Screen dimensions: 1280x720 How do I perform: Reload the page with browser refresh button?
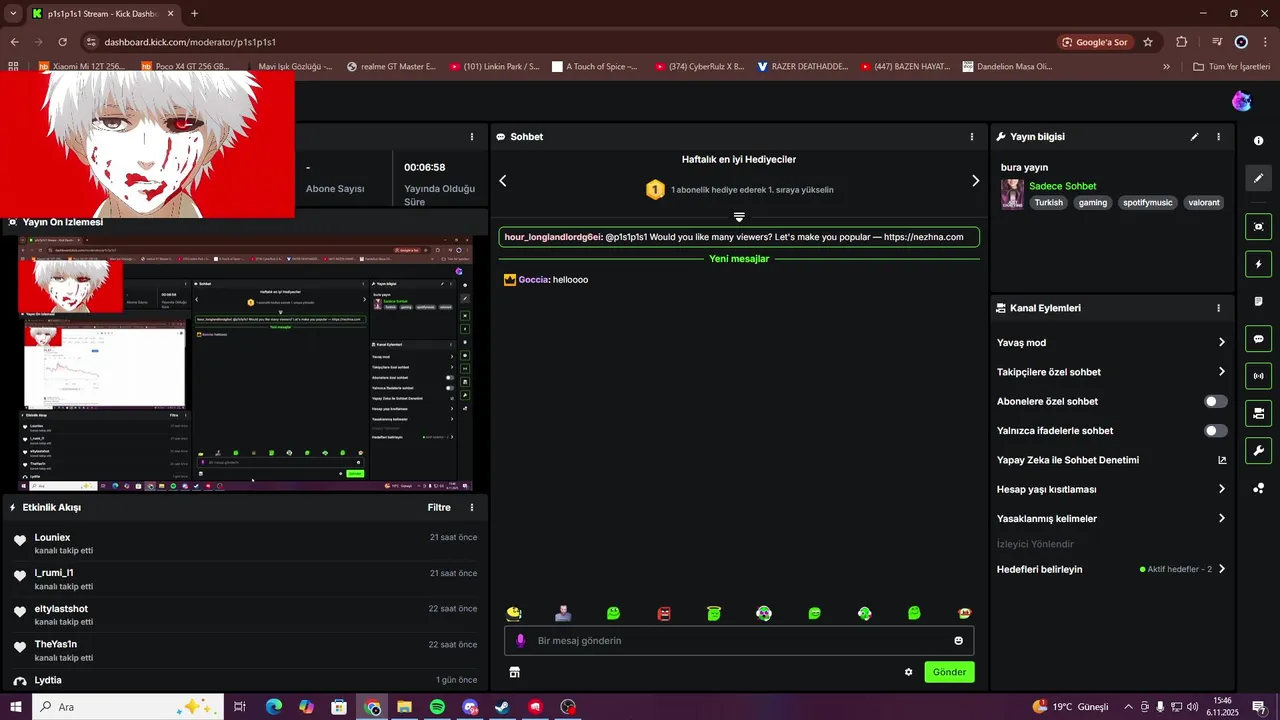click(x=63, y=42)
